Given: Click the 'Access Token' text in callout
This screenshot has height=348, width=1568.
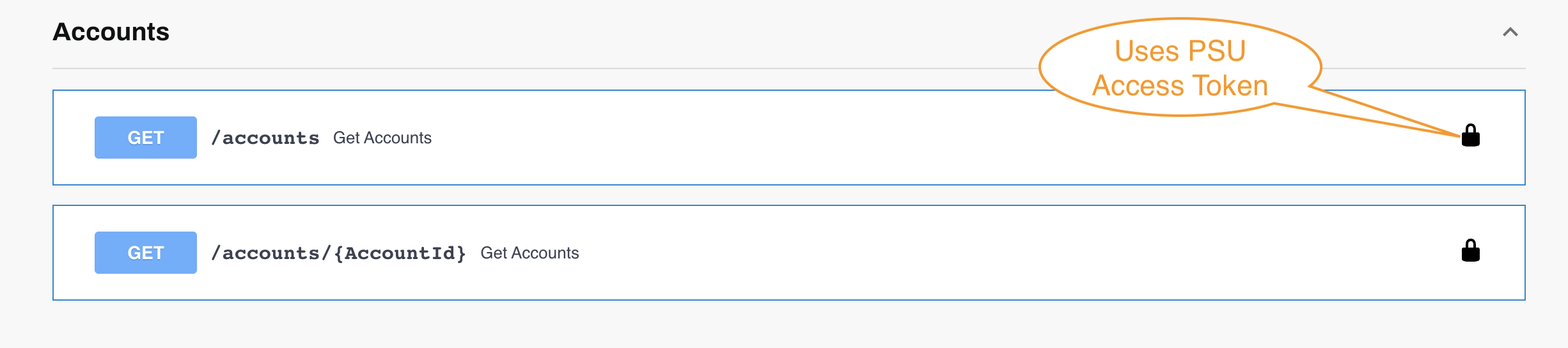Looking at the screenshot, I should coord(1180,86).
